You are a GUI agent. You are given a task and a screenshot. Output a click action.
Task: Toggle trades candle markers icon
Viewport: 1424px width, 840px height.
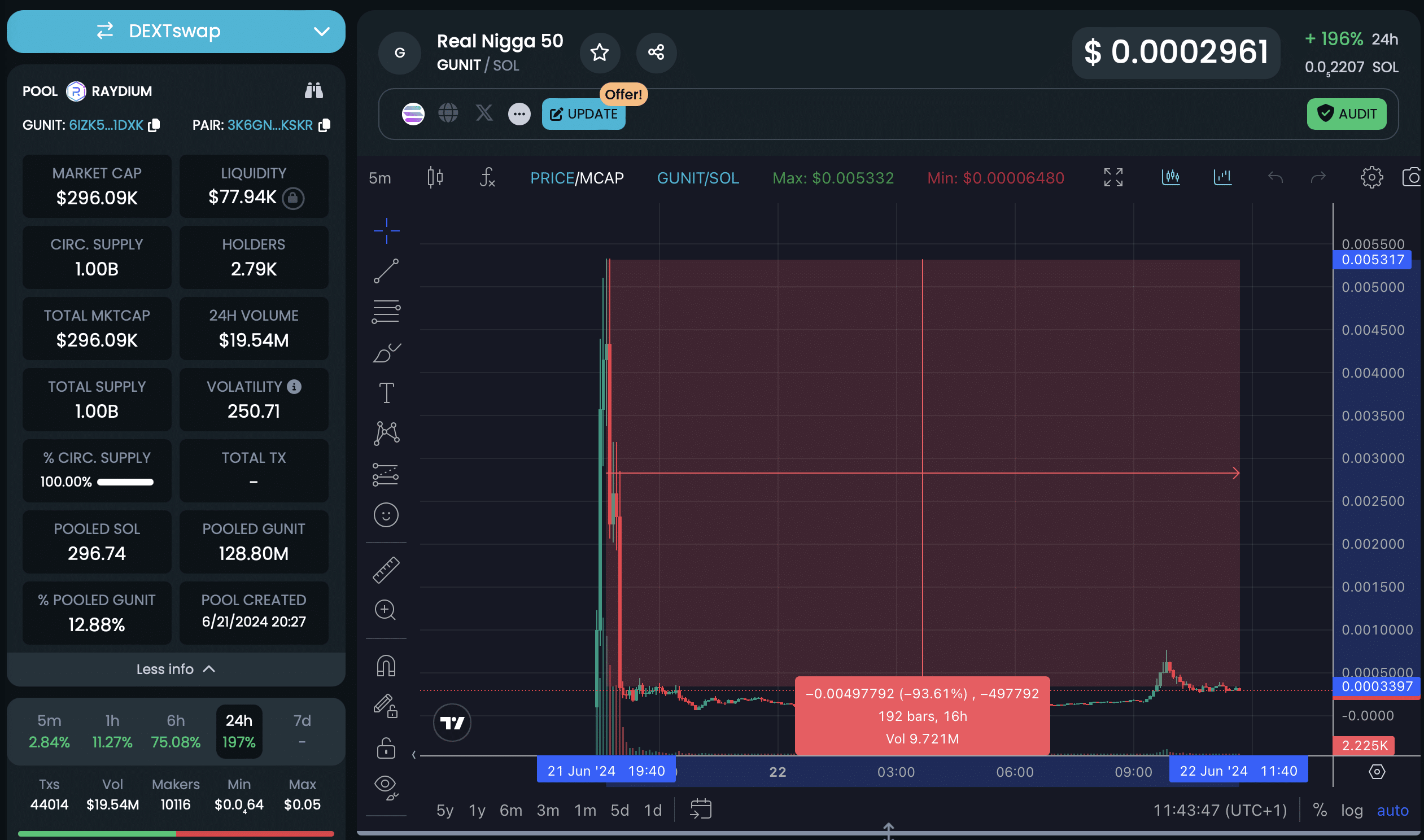1170,178
